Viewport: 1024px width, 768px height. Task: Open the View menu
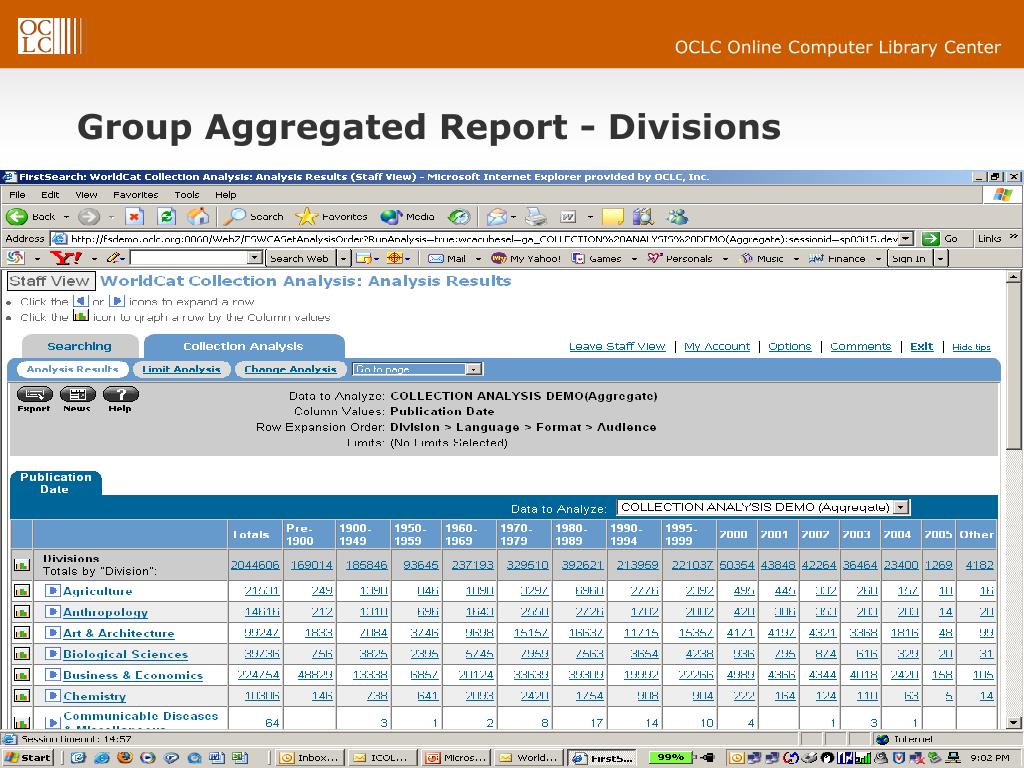pos(86,195)
